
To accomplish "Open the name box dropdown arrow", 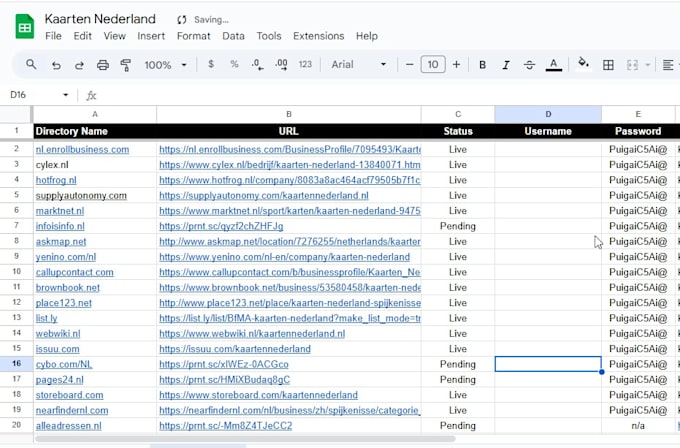I will (x=65, y=95).
